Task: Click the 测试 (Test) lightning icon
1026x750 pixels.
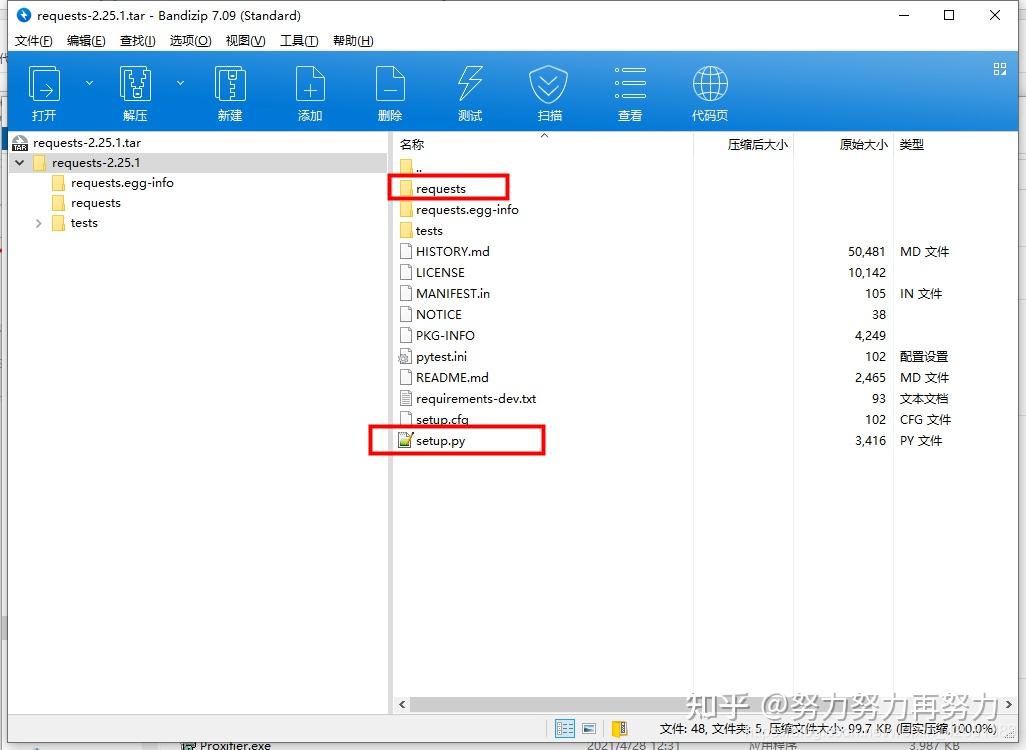Action: click(470, 84)
